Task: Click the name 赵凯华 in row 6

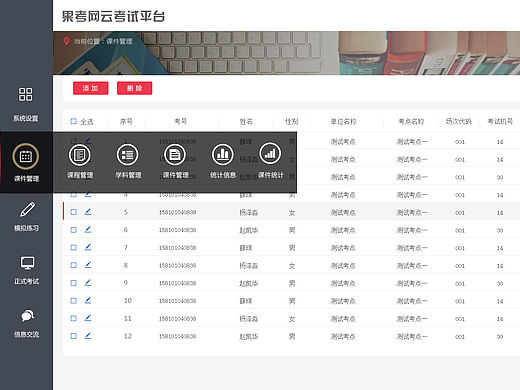Action: (249, 230)
